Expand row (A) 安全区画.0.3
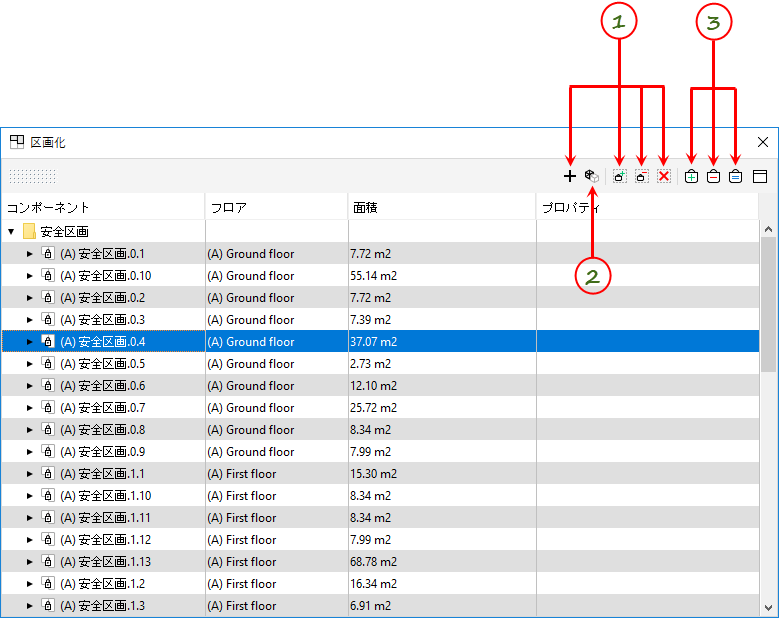Screen dimensions: 779x618 click(x=29, y=320)
